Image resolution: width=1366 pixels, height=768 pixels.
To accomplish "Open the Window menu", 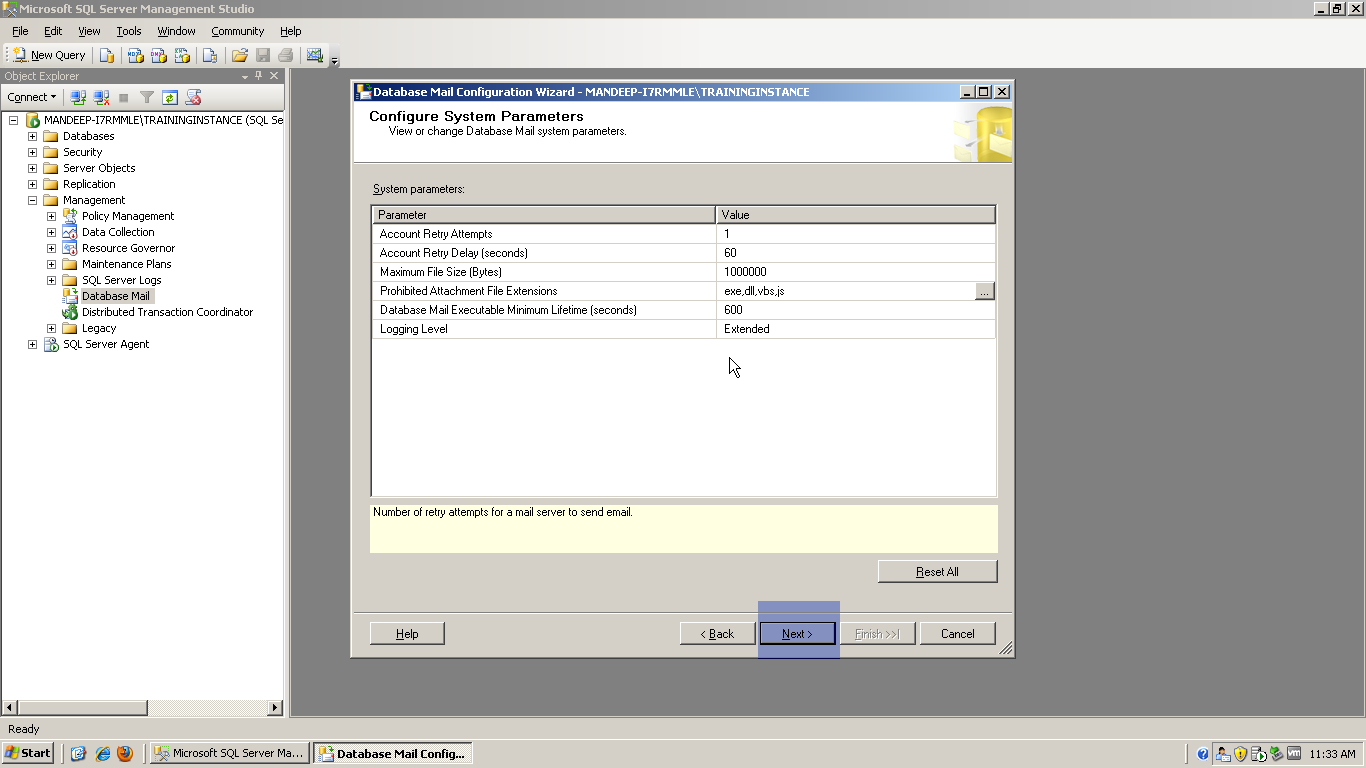I will [x=176, y=31].
